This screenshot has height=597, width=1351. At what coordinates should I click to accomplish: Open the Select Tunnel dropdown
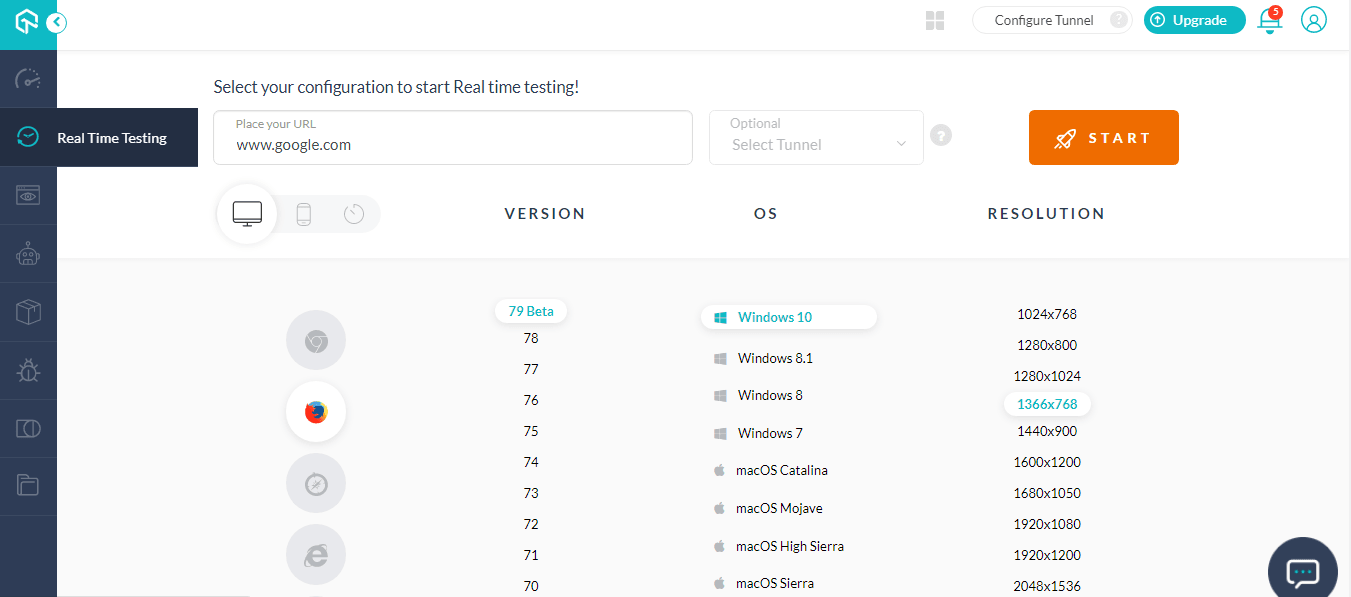815,145
